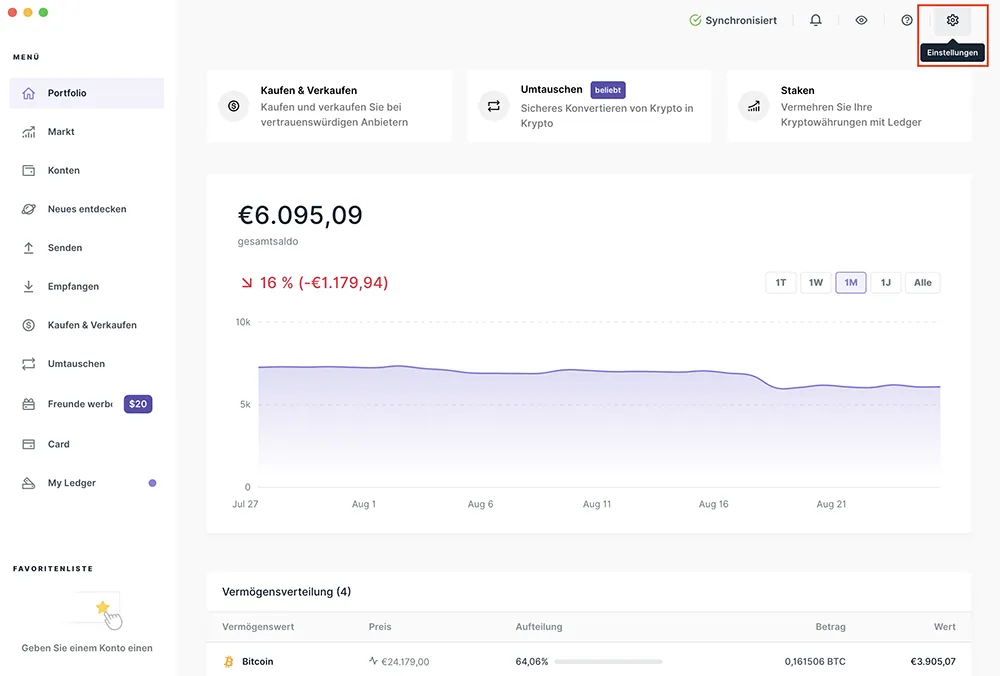Click the Preis column header
The image size is (1000, 676).
coord(380,627)
